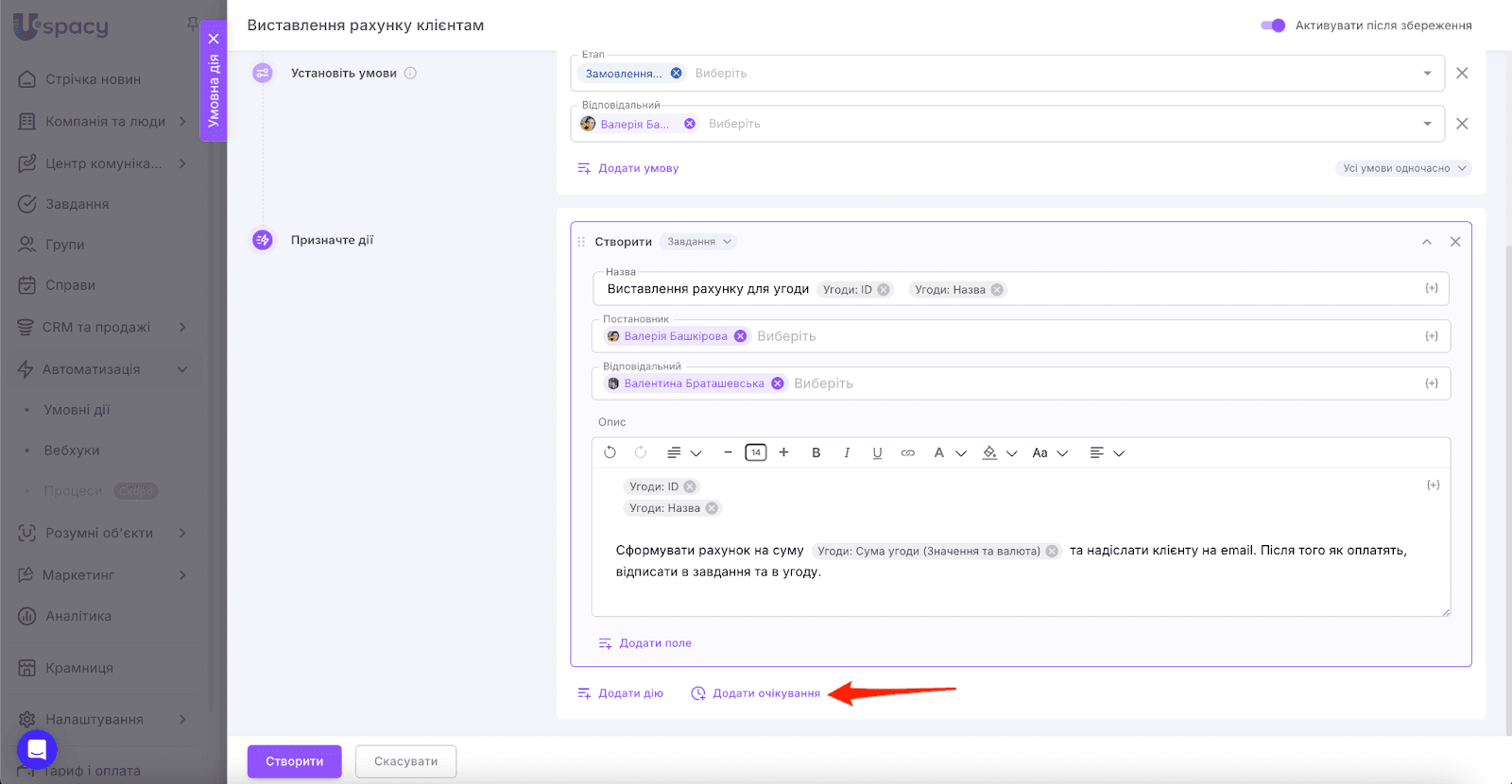Select Умовні дії under Автоматизація
The width and height of the screenshot is (1512, 784).
pyautogui.click(x=77, y=410)
